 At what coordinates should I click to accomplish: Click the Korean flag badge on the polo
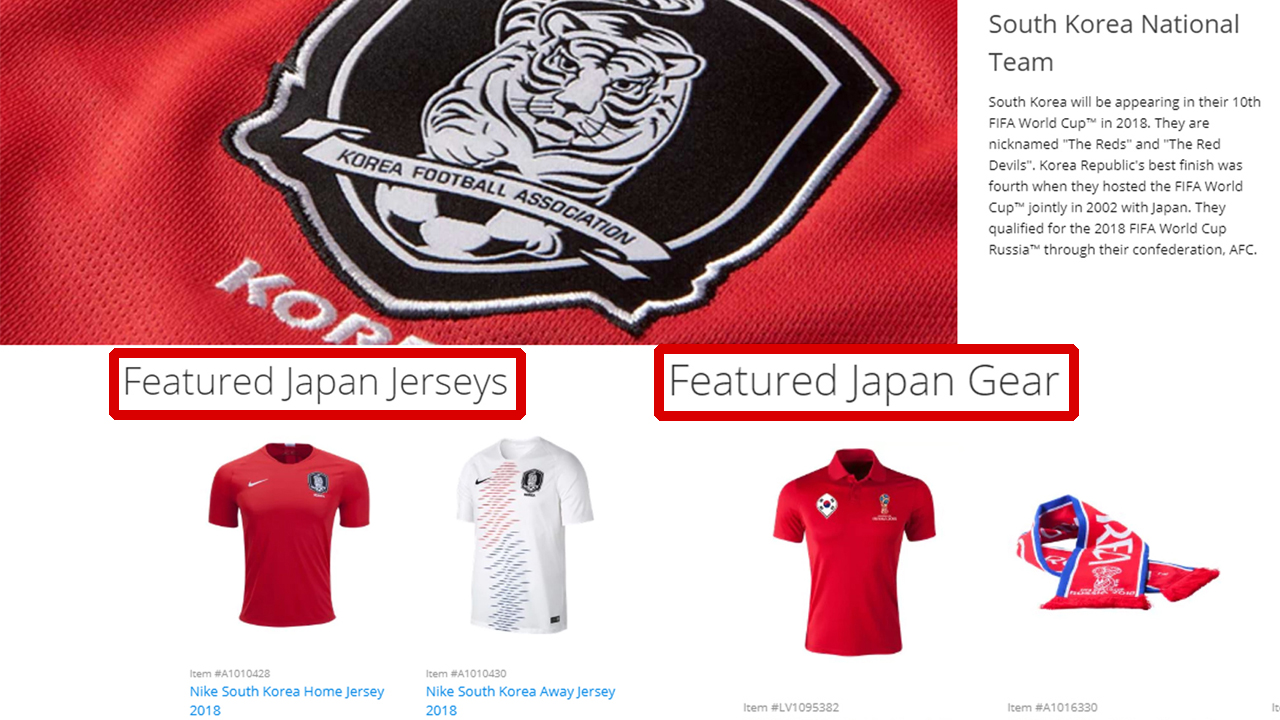826,503
